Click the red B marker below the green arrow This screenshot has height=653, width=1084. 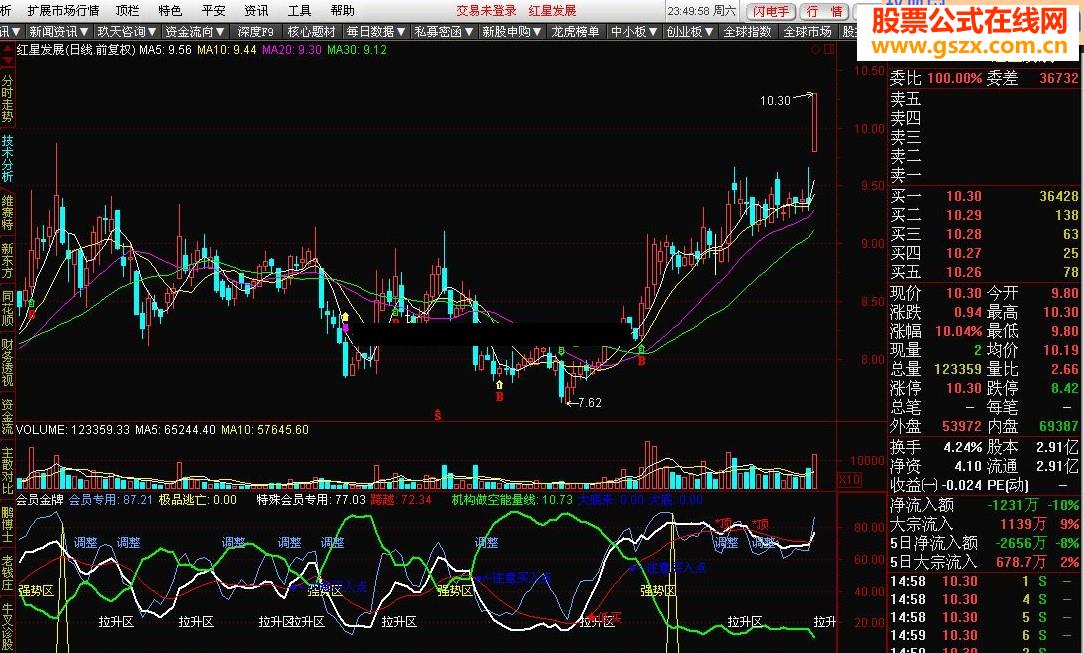(x=642, y=361)
